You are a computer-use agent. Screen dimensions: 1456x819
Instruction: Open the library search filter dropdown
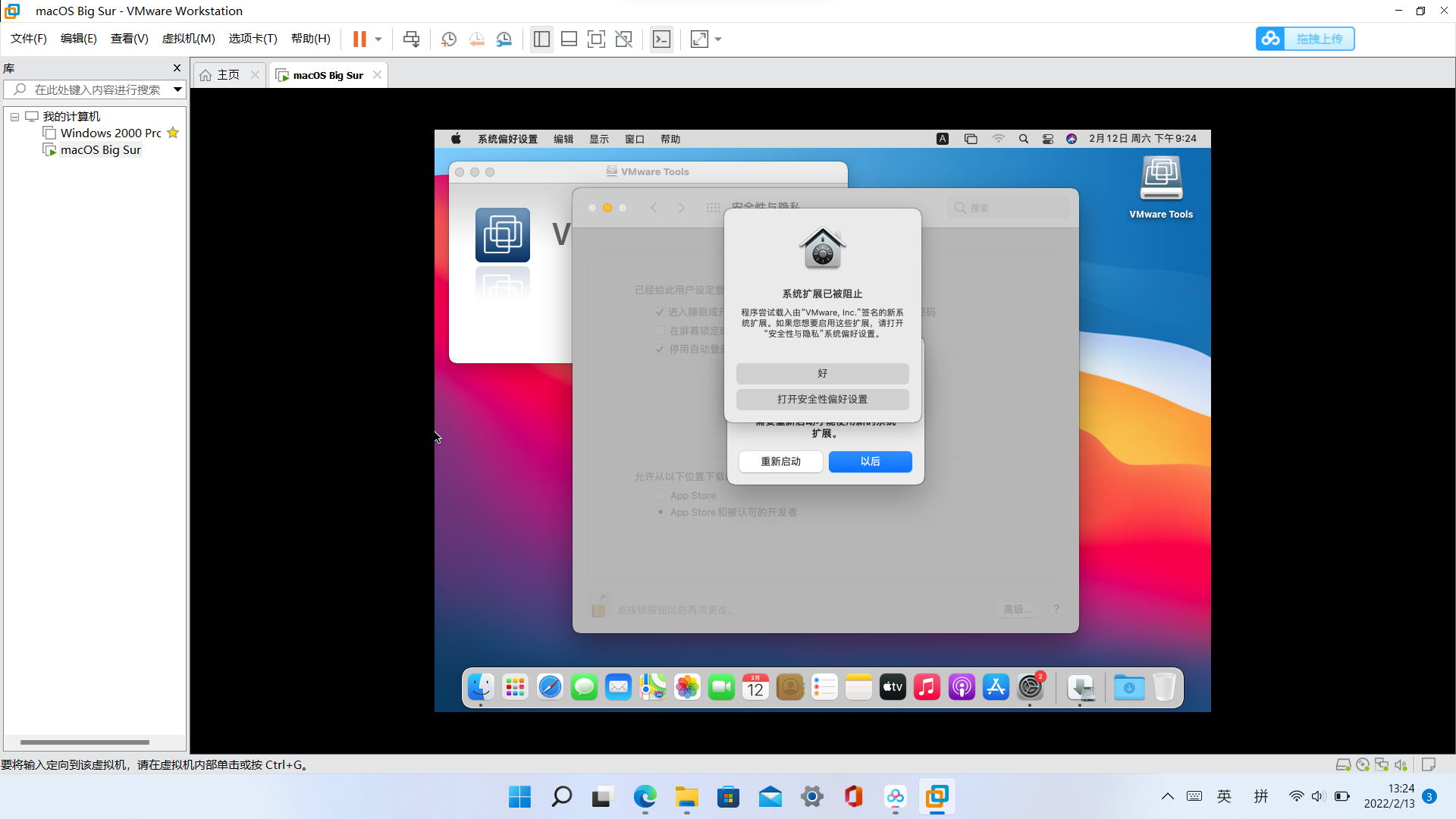[177, 89]
